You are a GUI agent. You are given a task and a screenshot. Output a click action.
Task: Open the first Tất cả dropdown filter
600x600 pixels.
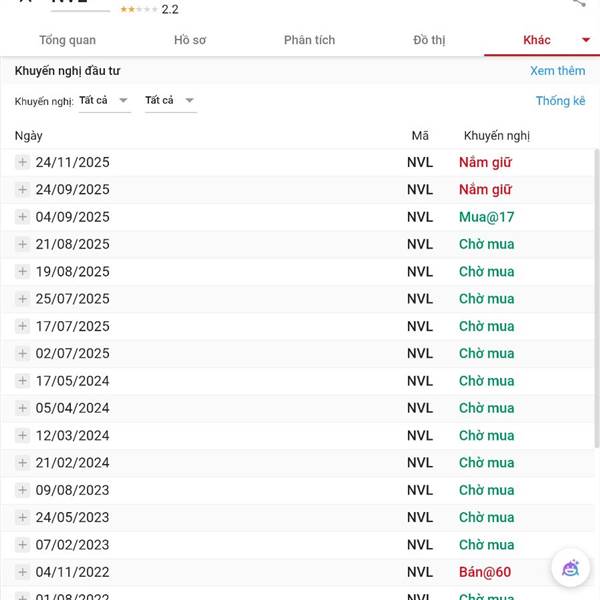pos(105,100)
